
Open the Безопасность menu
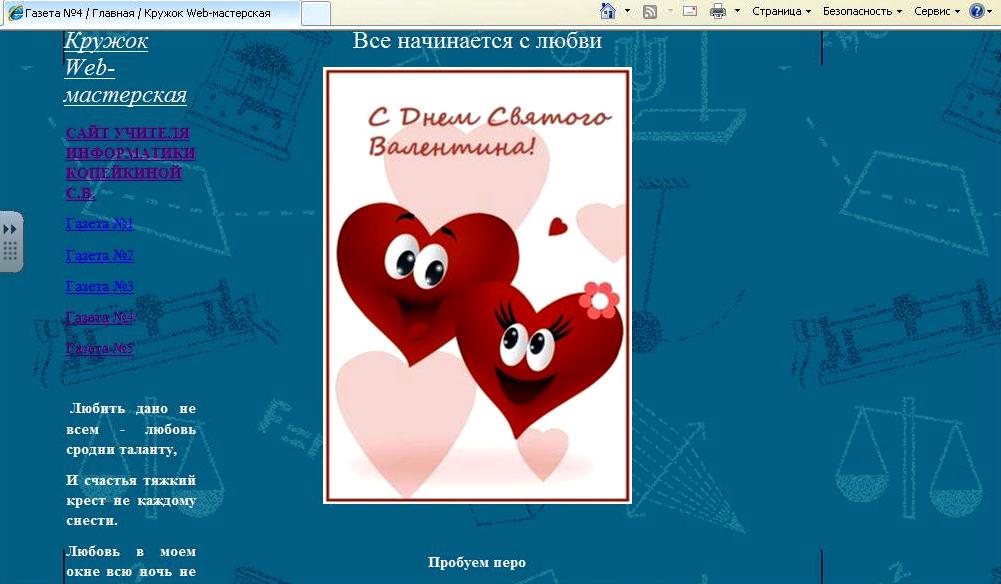[x=862, y=11]
